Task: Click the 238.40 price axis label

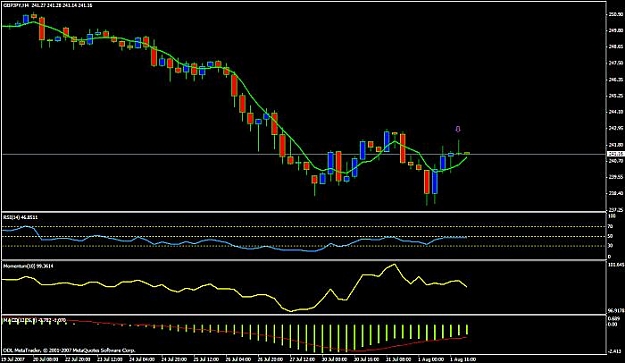Action: pyautogui.click(x=615, y=193)
